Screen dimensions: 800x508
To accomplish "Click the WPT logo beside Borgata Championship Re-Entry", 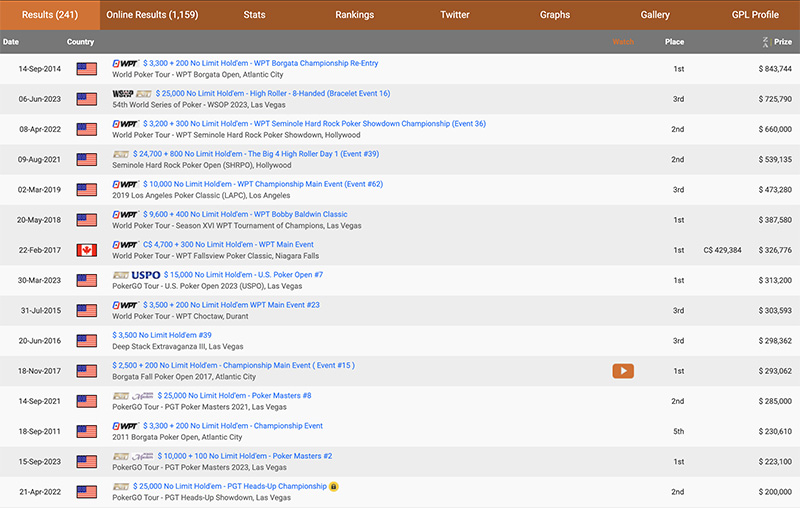I will tap(126, 63).
